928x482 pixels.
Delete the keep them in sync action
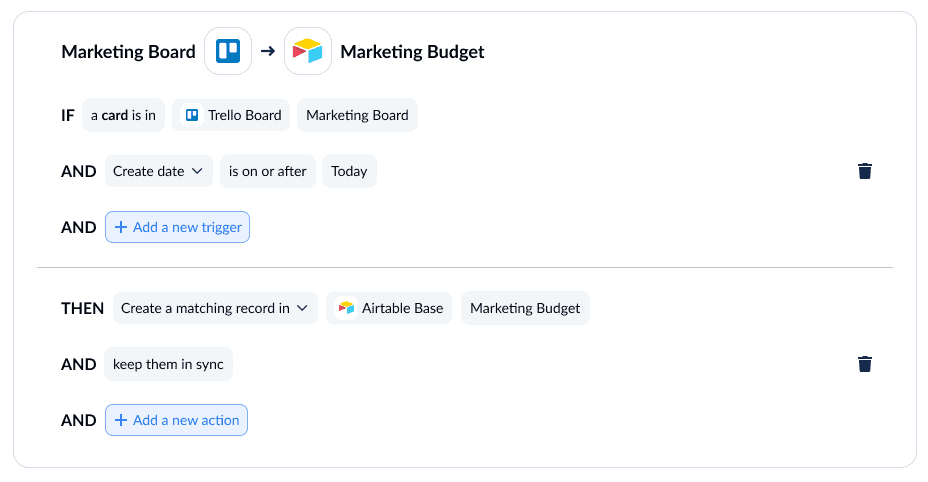(x=865, y=364)
